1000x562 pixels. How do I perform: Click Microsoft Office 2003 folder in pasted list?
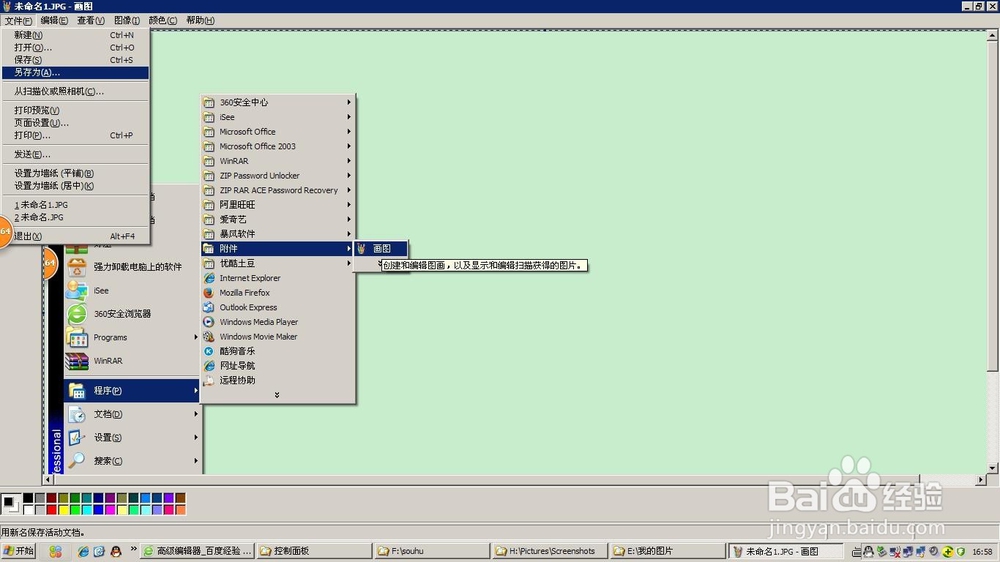(x=277, y=146)
